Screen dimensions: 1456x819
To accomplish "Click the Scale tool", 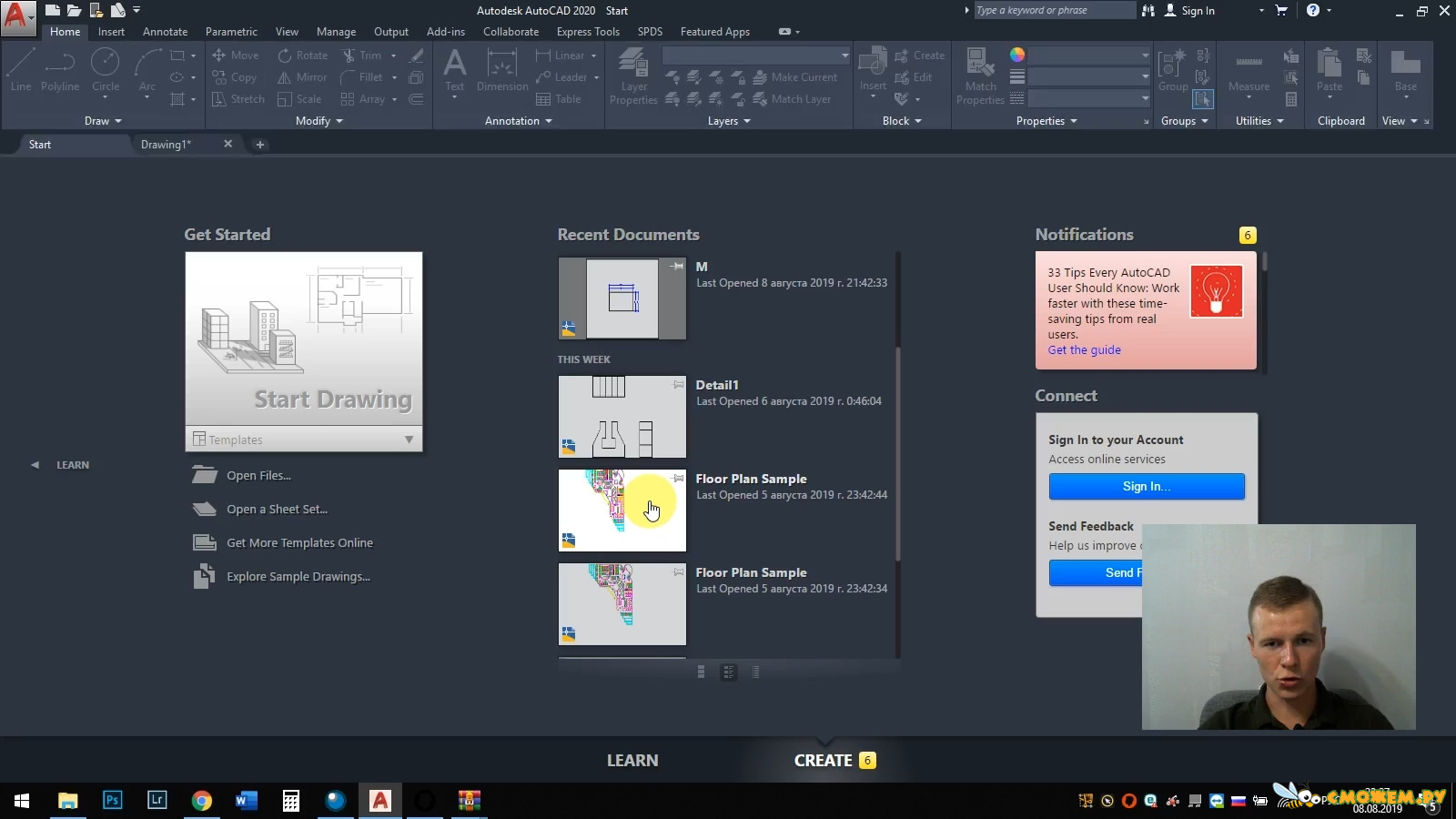I will tap(299, 99).
